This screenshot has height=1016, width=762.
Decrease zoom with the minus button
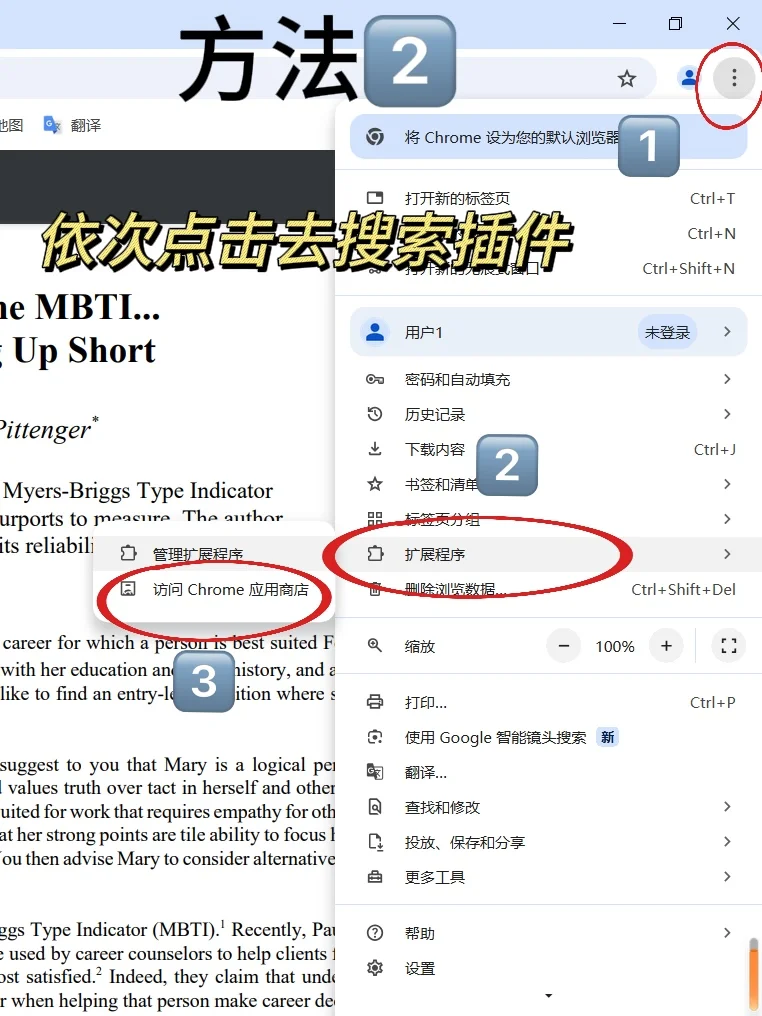click(563, 645)
